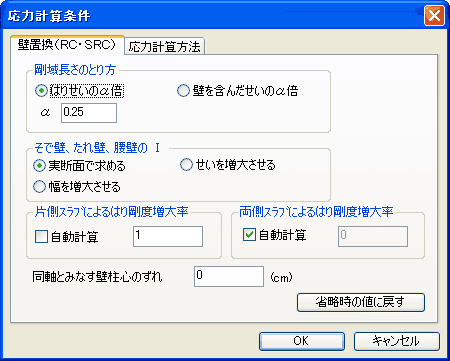This screenshot has width=450, height=361.
Task: Click the α value input field
Action: 89,113
